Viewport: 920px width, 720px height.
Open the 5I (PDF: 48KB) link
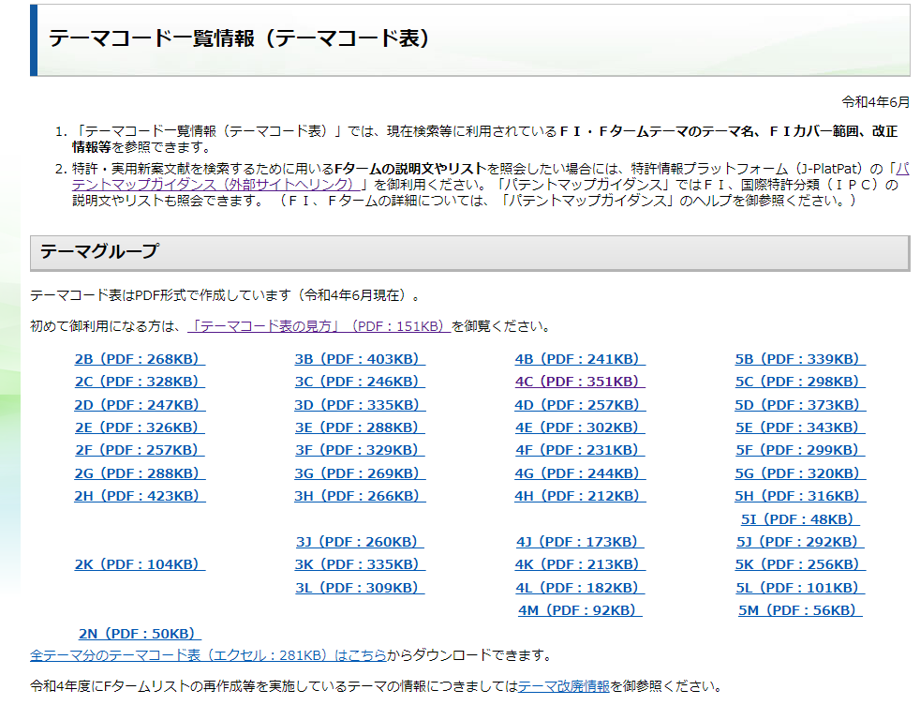[x=800, y=519]
